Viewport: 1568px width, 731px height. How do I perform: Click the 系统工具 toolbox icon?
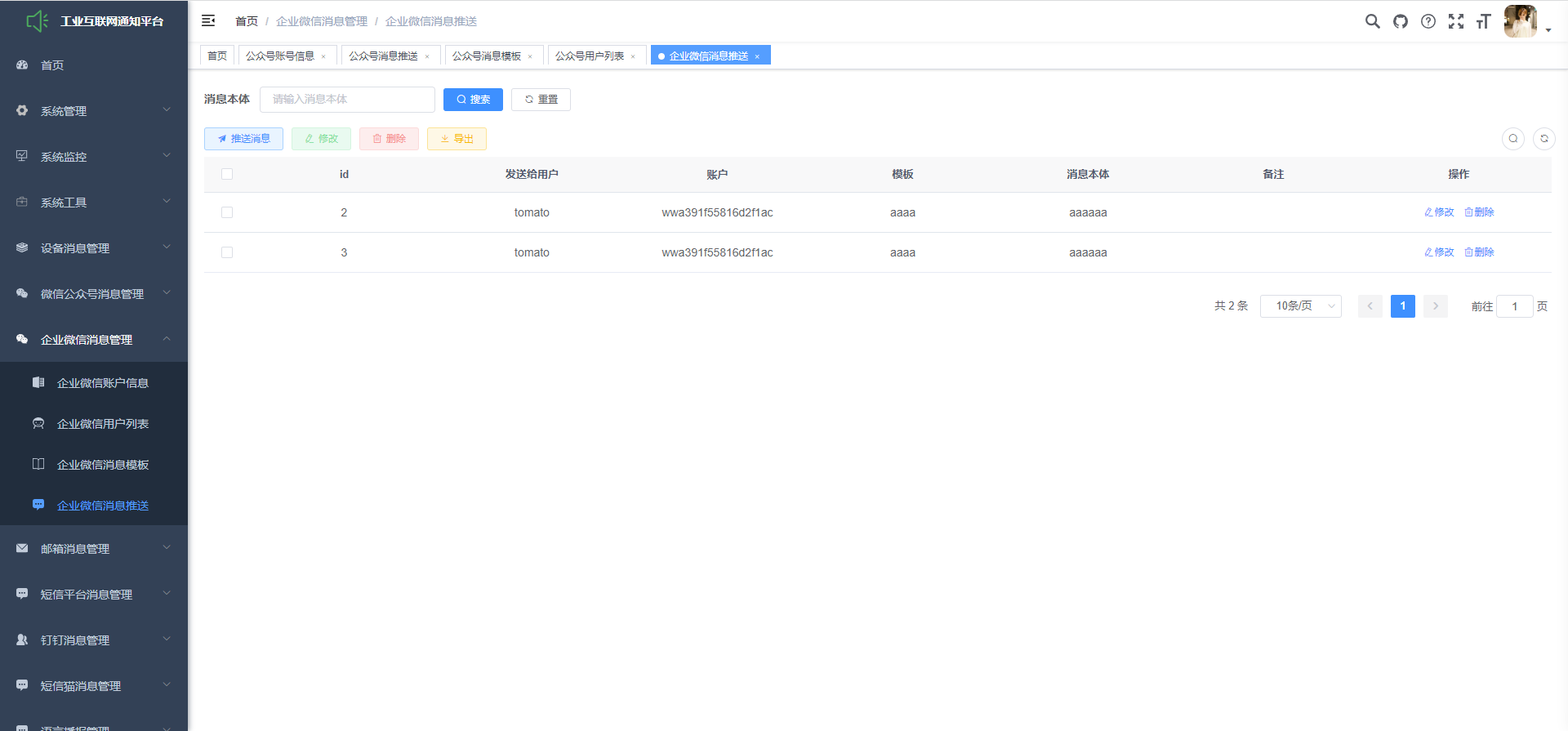22,202
